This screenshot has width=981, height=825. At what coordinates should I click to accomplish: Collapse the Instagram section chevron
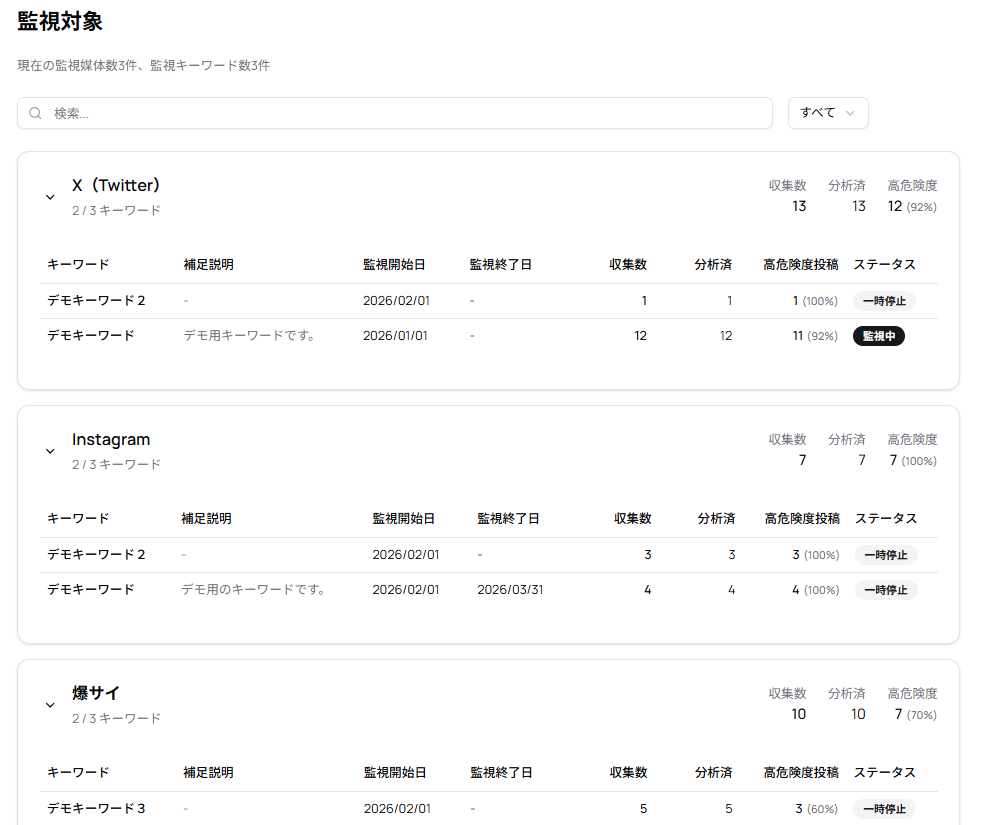pos(50,451)
